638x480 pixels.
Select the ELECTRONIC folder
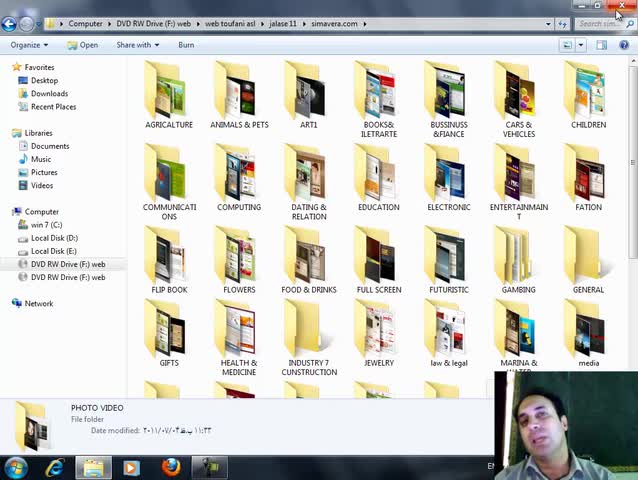pos(449,178)
